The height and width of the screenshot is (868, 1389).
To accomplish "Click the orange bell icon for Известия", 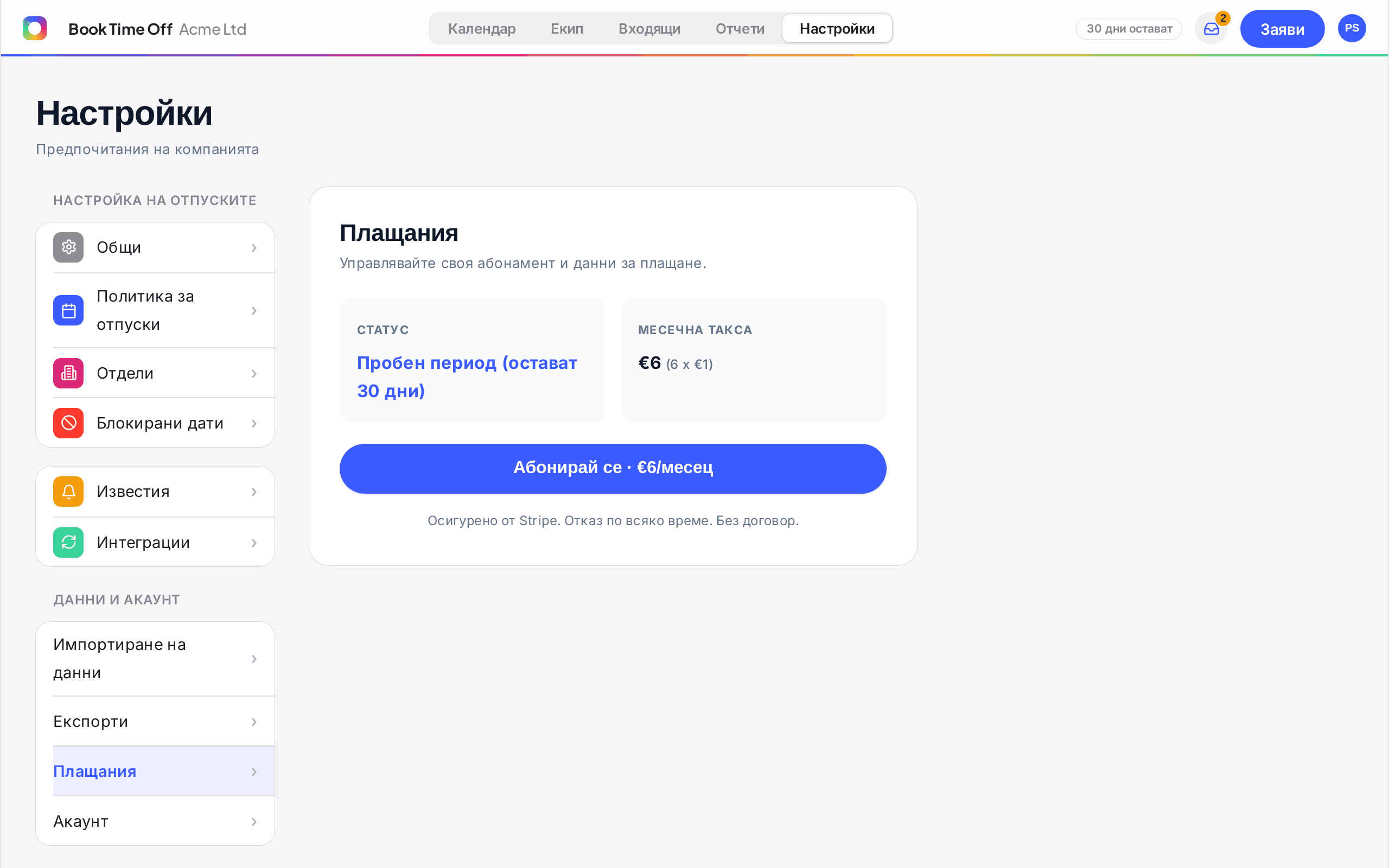I will click(x=68, y=492).
